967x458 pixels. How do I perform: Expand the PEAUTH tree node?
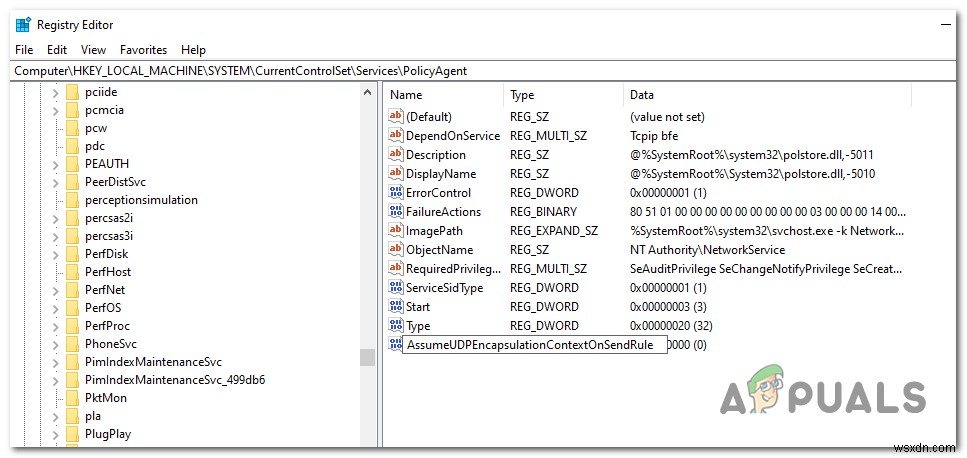click(x=56, y=164)
